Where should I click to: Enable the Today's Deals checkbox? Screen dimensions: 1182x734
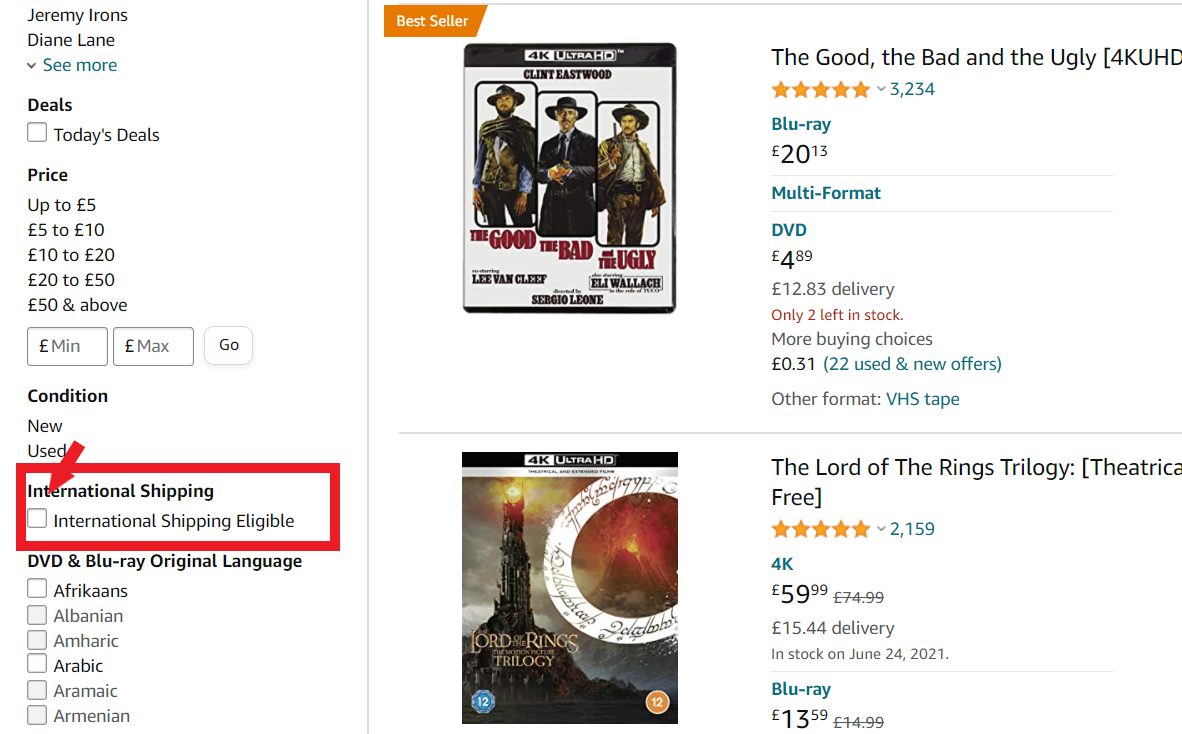[36, 131]
